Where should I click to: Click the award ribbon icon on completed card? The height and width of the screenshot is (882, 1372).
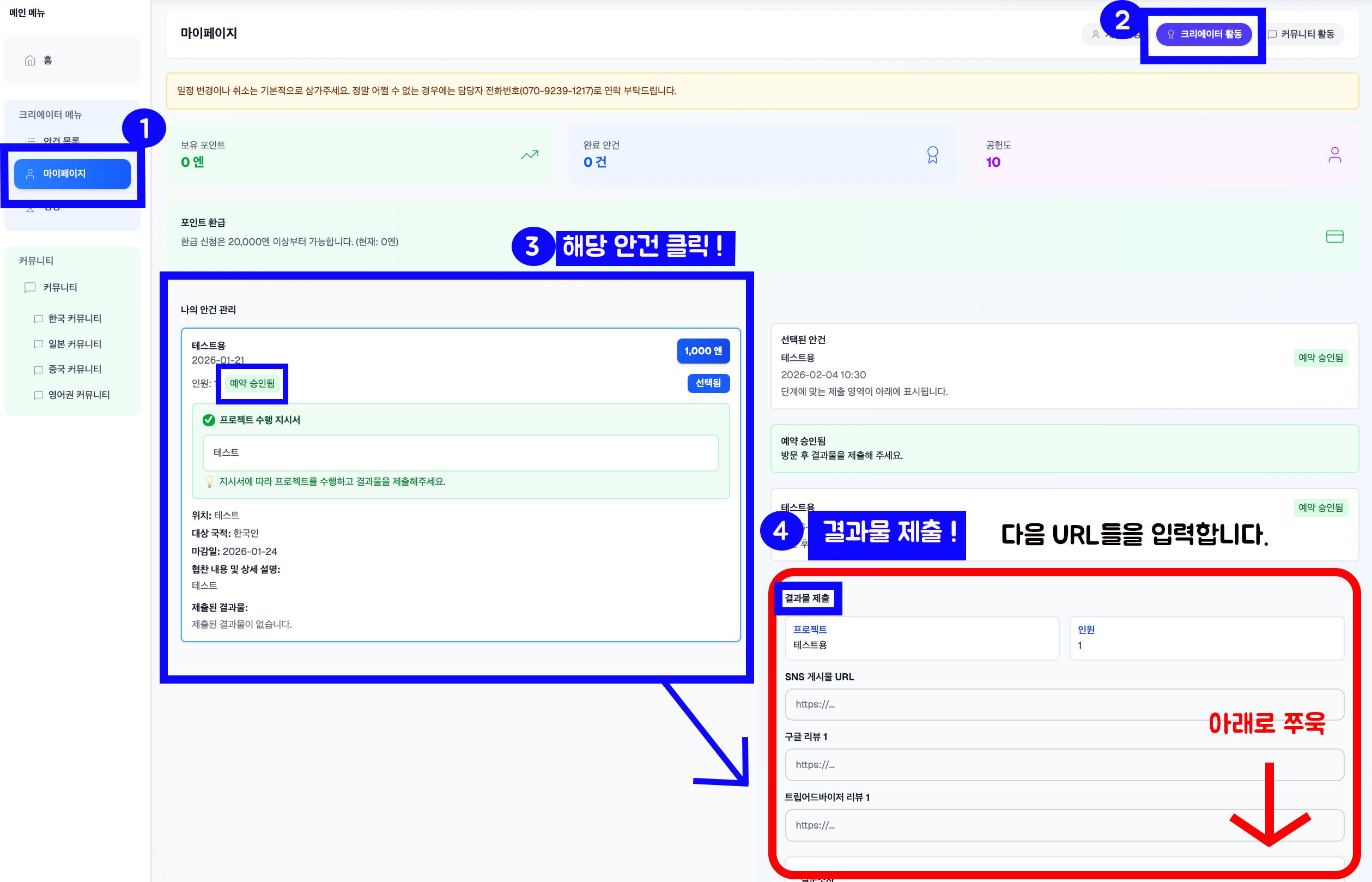coord(932,155)
